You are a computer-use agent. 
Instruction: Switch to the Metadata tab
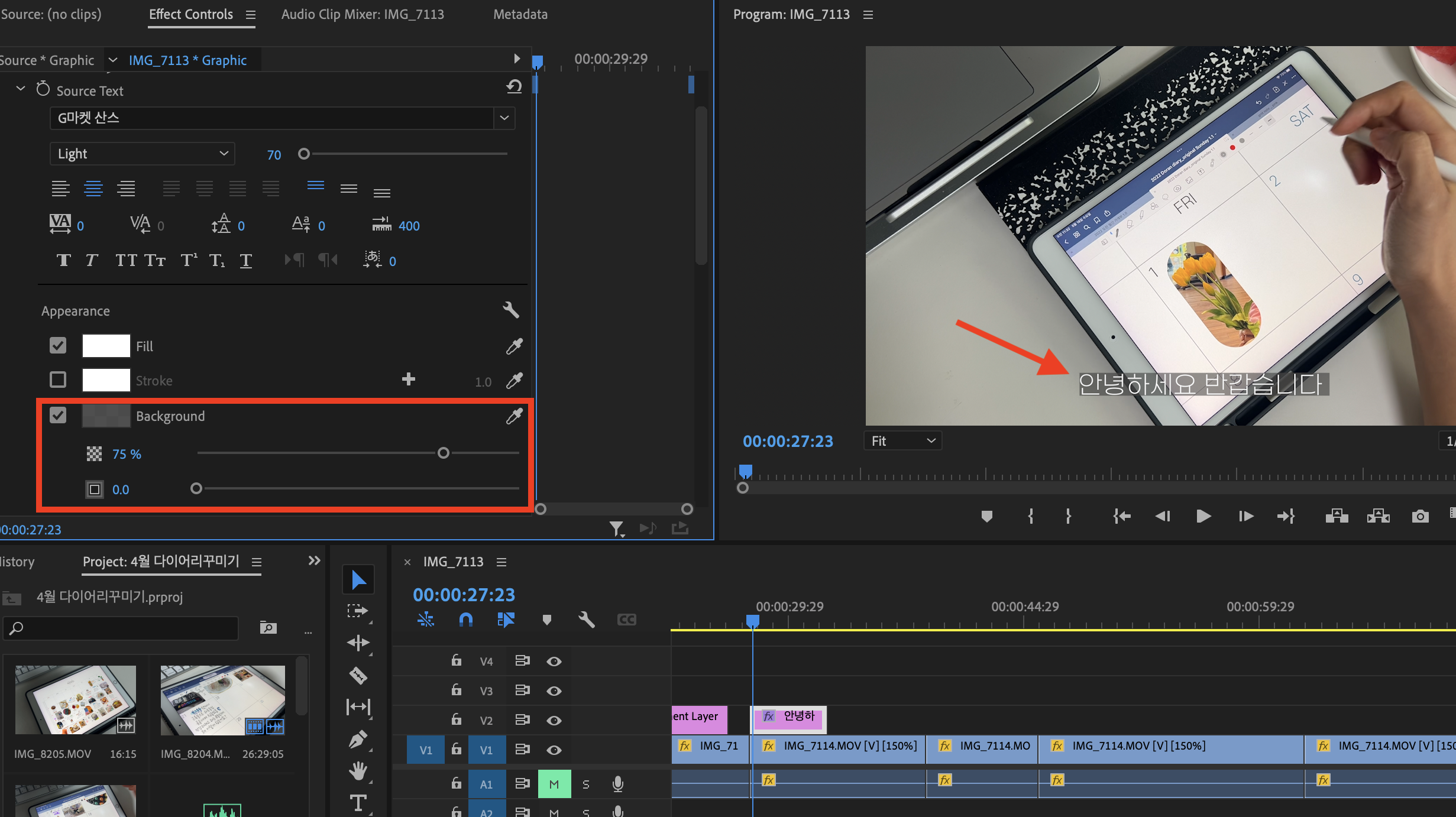click(520, 14)
